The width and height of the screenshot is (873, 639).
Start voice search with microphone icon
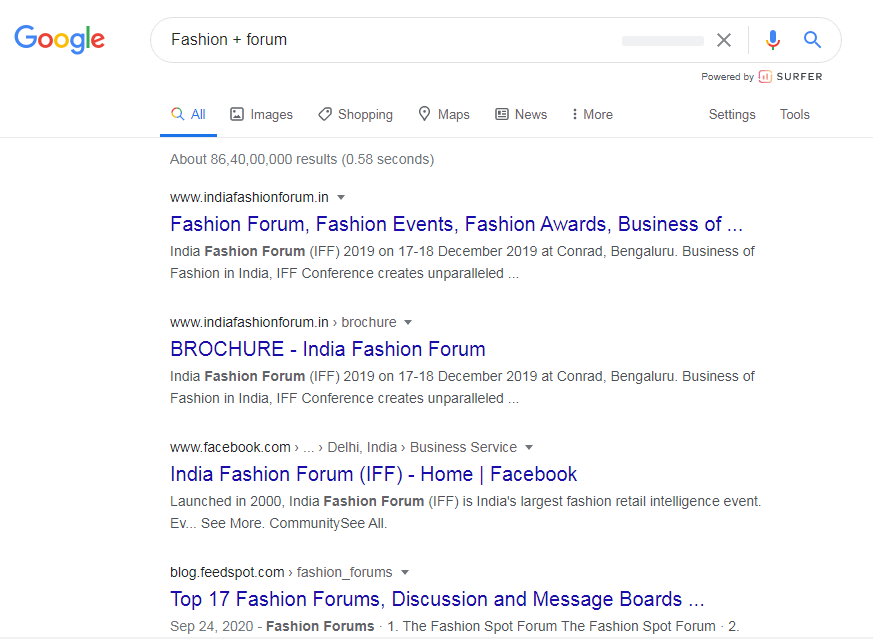[x=773, y=40]
